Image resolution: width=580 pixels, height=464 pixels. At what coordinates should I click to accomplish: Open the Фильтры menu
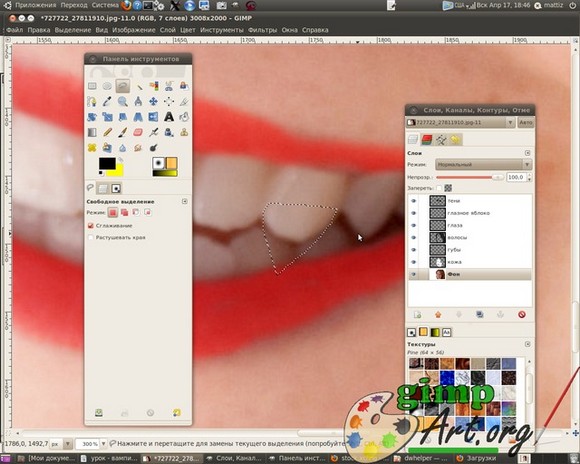pyautogui.click(x=262, y=30)
